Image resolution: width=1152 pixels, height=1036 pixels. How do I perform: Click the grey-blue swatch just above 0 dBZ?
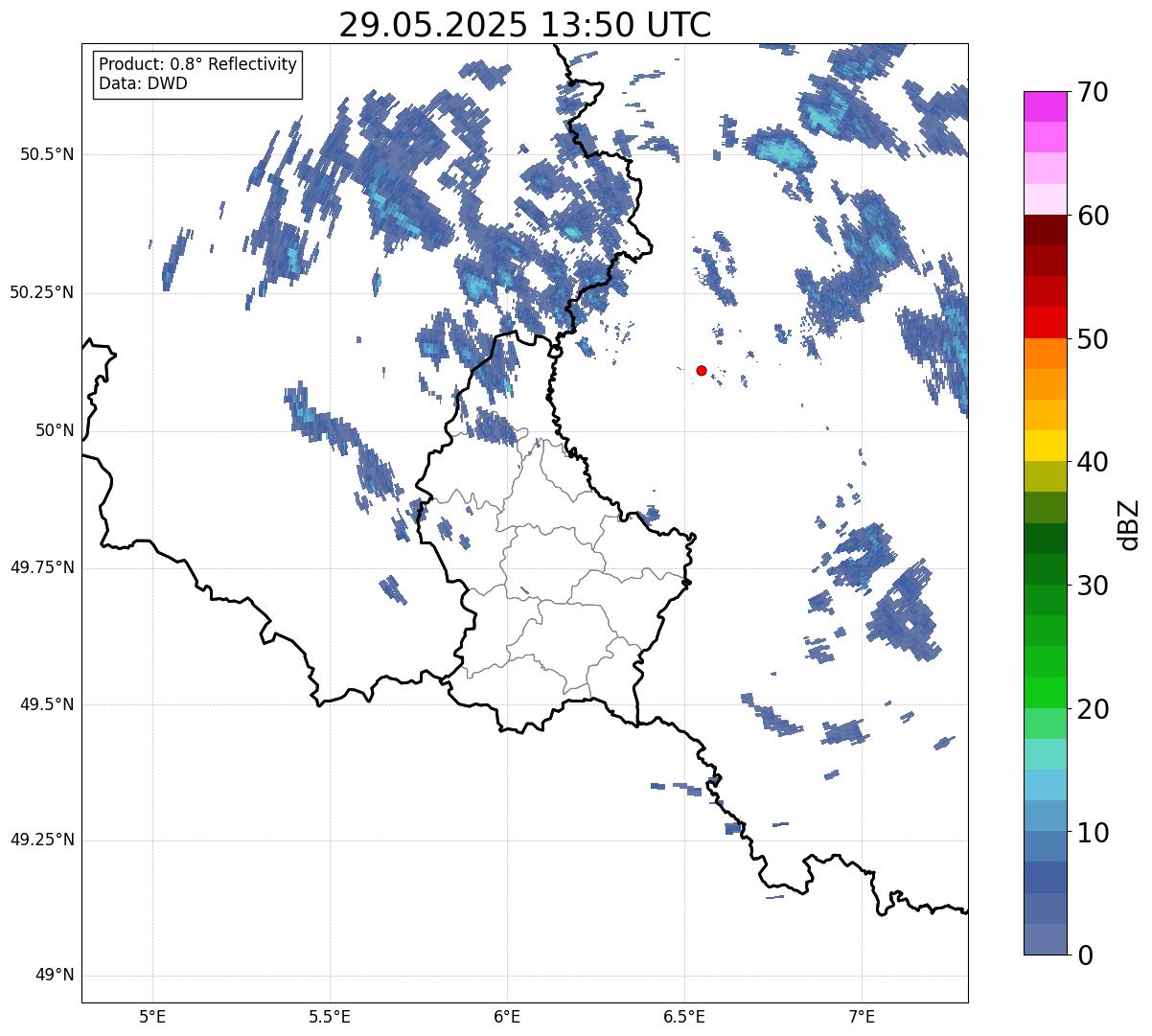pos(1046,939)
